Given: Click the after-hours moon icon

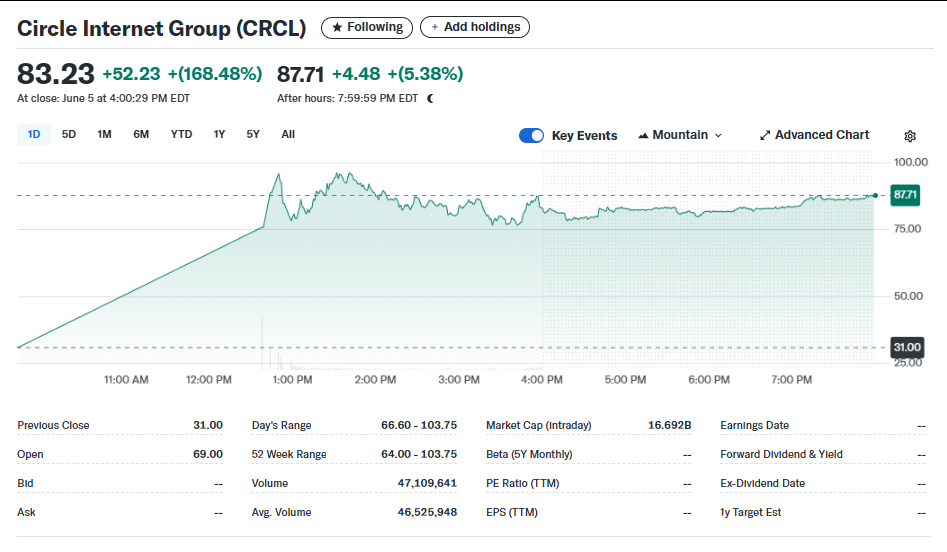Looking at the screenshot, I should pos(430,98).
